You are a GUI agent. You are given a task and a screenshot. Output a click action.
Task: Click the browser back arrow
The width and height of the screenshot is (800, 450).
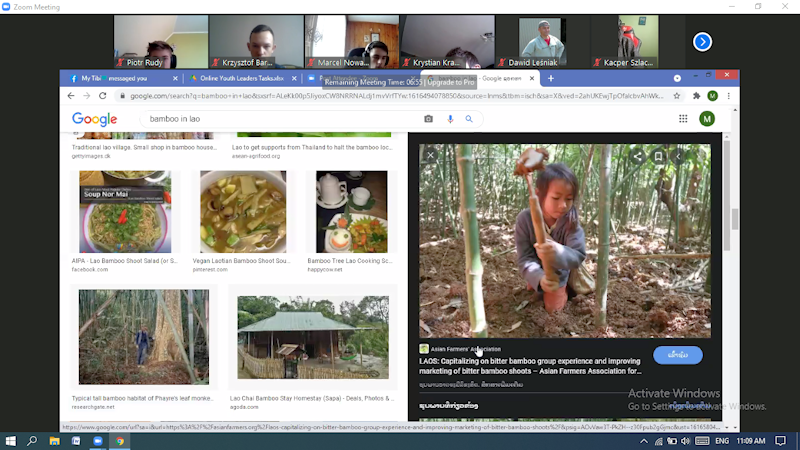pyautogui.click(x=71, y=96)
